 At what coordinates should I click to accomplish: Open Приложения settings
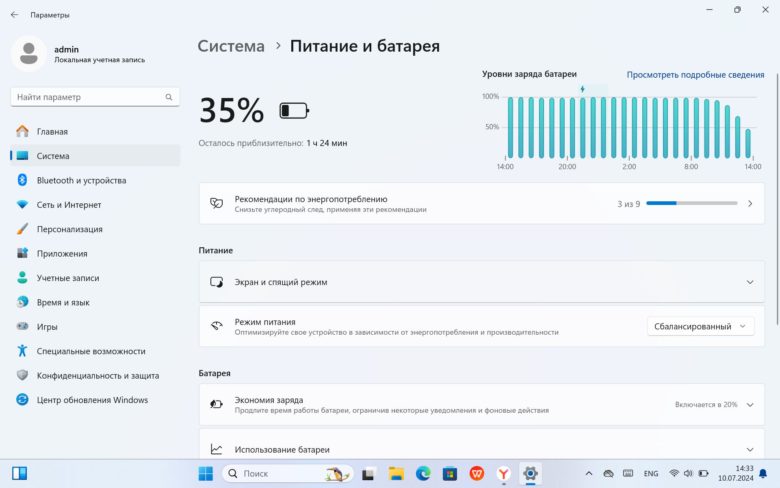[x=95, y=253]
